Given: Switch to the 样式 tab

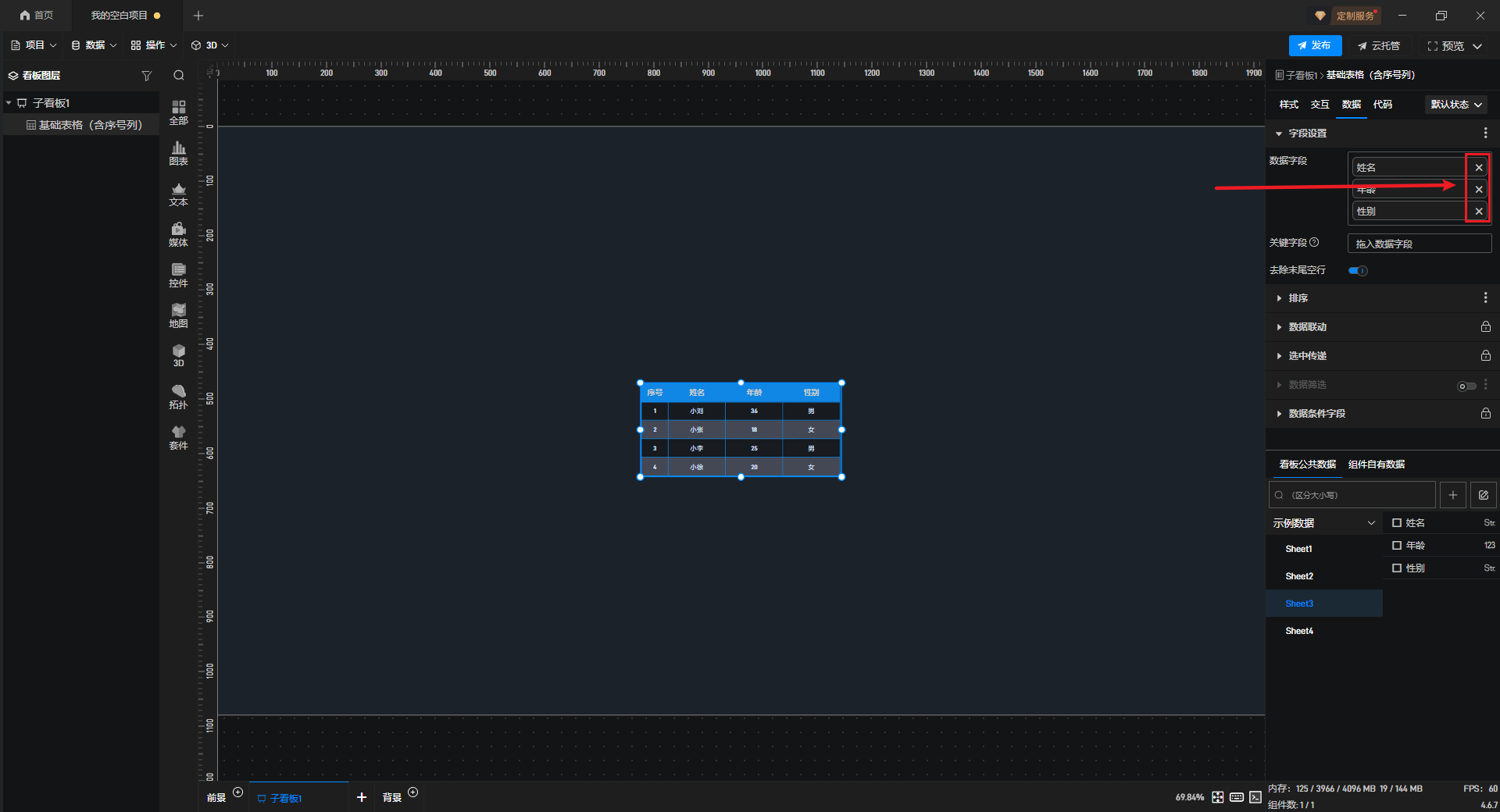Looking at the screenshot, I should pyautogui.click(x=1288, y=105).
